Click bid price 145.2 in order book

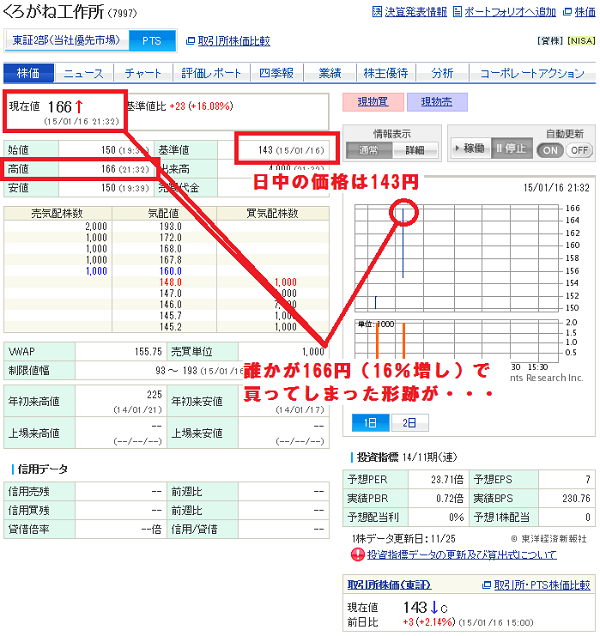tap(170, 327)
